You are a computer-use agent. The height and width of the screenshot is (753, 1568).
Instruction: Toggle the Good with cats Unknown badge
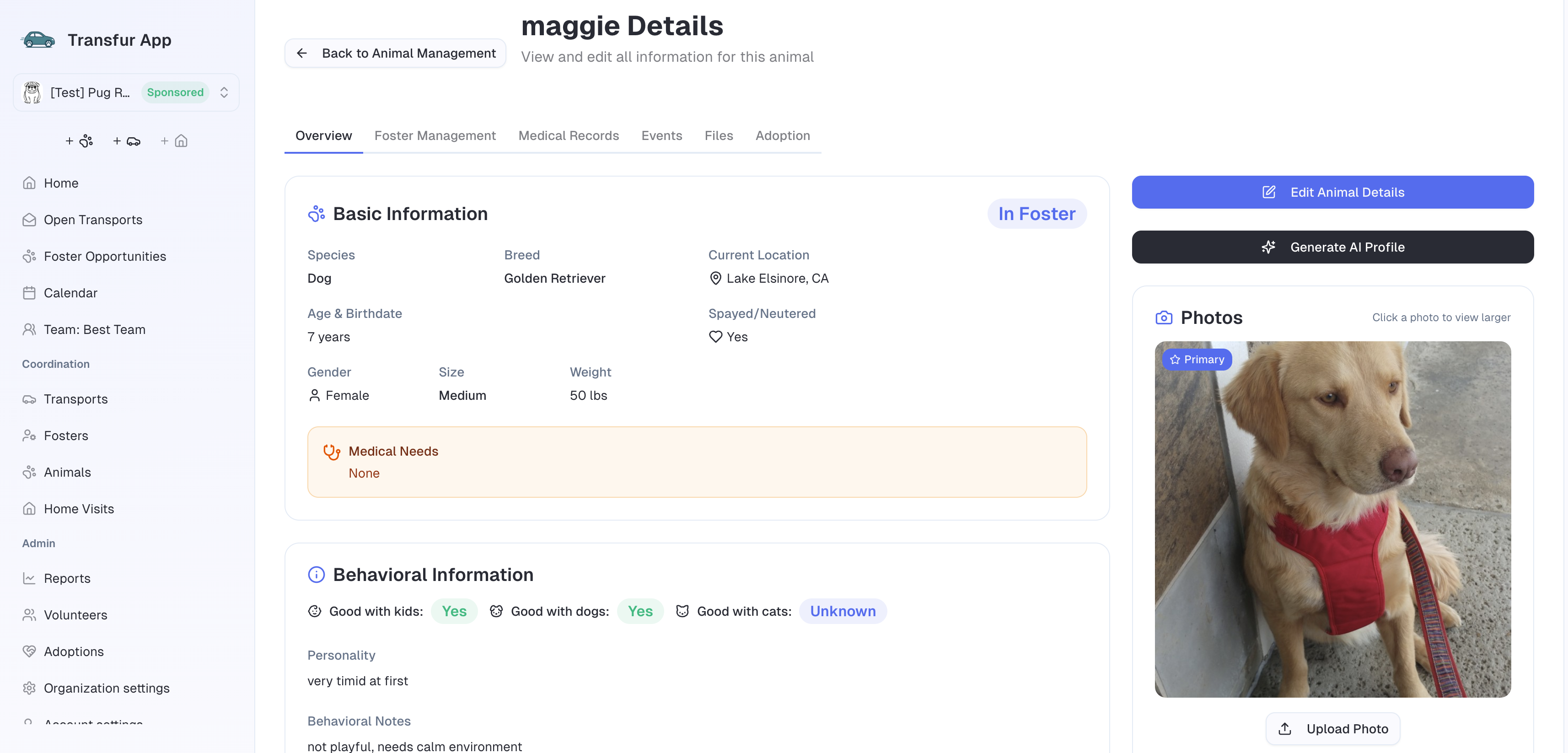tap(843, 611)
